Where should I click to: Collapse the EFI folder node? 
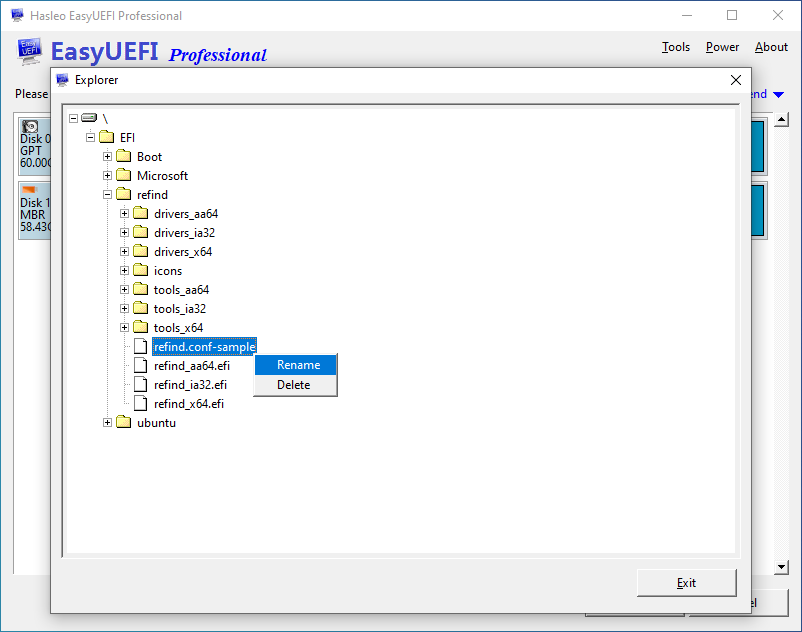click(91, 137)
